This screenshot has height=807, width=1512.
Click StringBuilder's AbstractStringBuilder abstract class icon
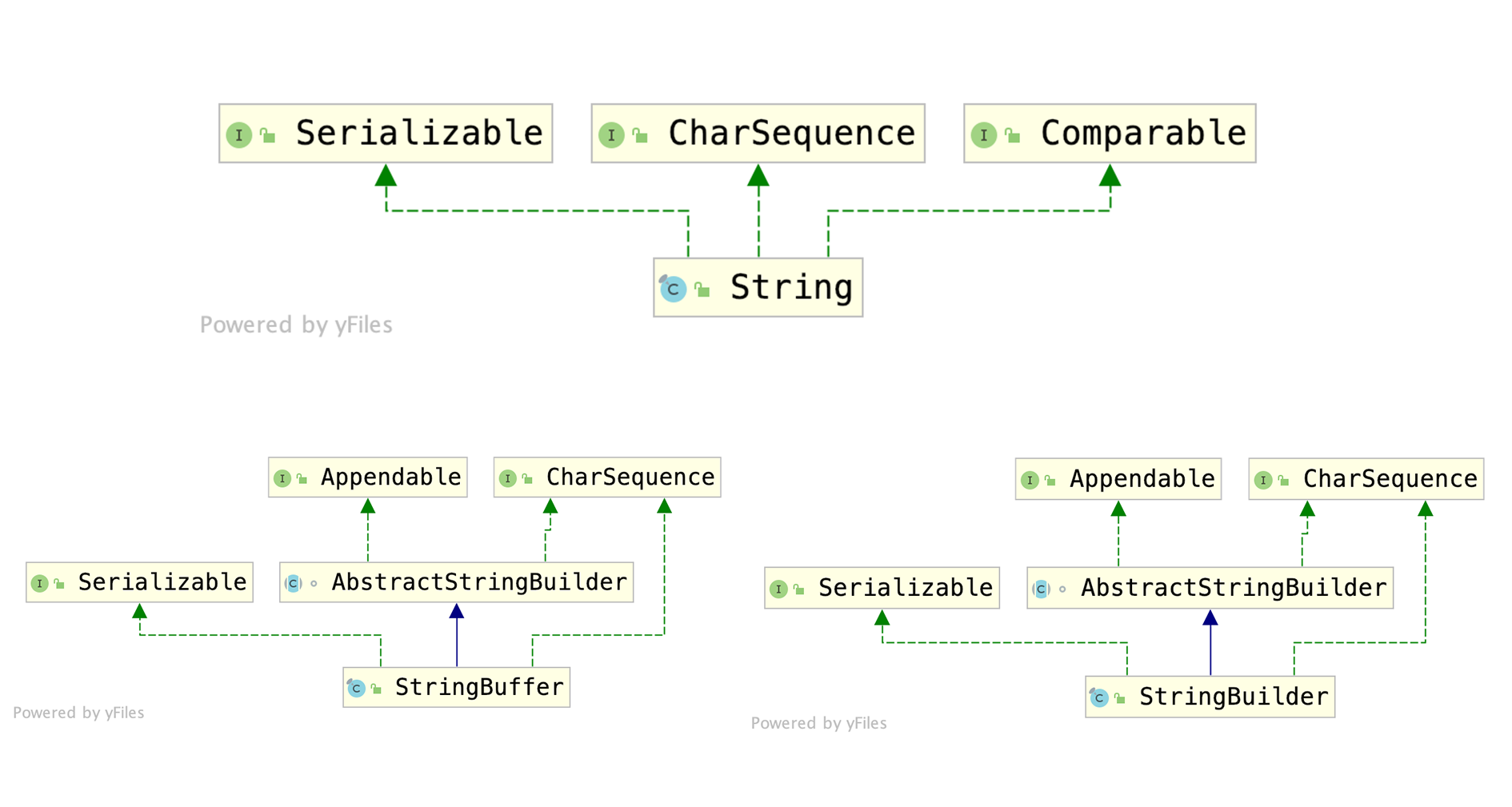[x=1041, y=589]
